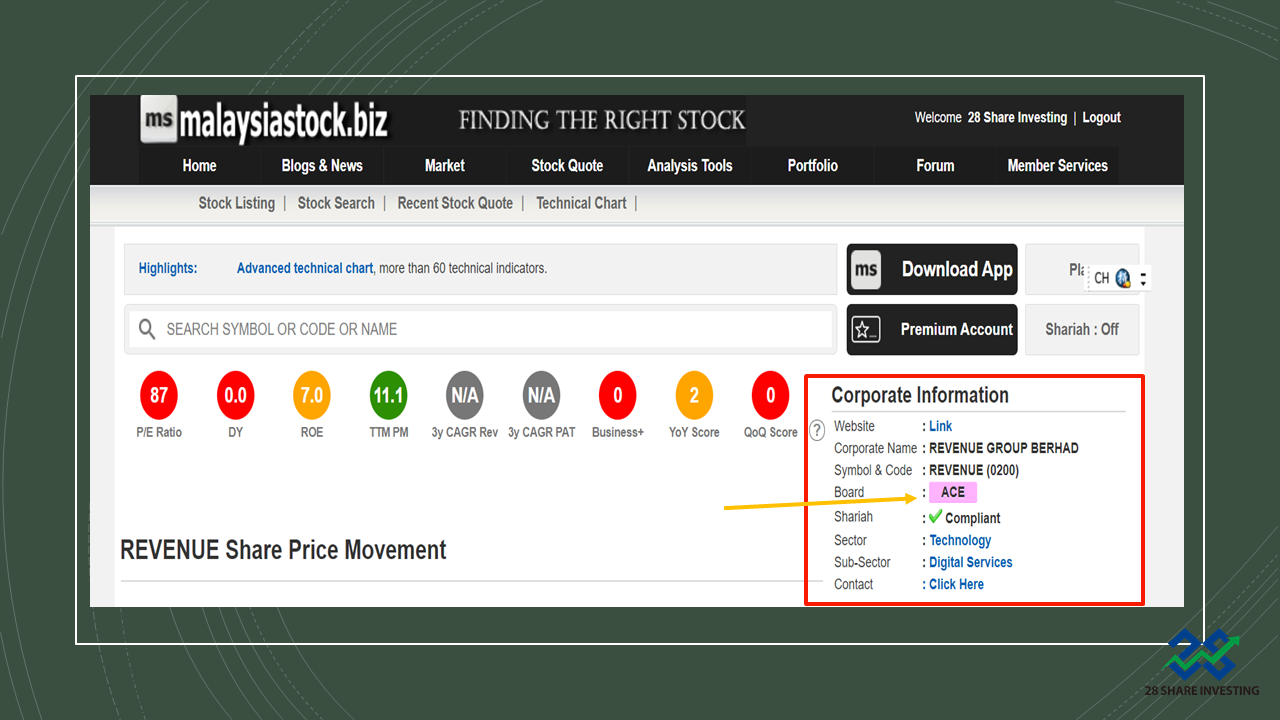
Task: Click the 11.1 TTM PM circle
Action: point(388,396)
